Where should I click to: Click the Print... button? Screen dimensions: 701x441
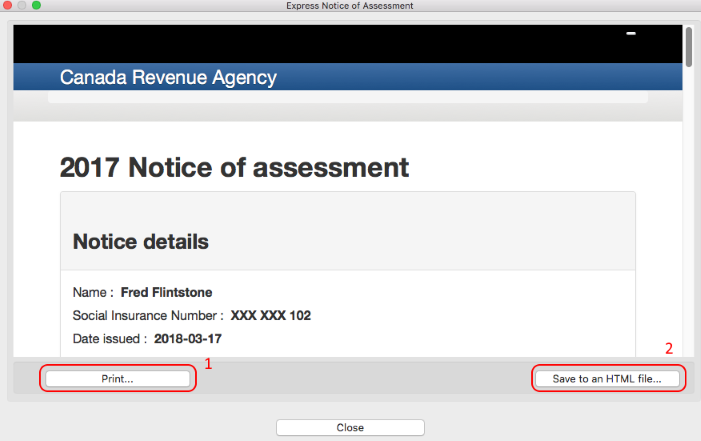click(x=118, y=379)
